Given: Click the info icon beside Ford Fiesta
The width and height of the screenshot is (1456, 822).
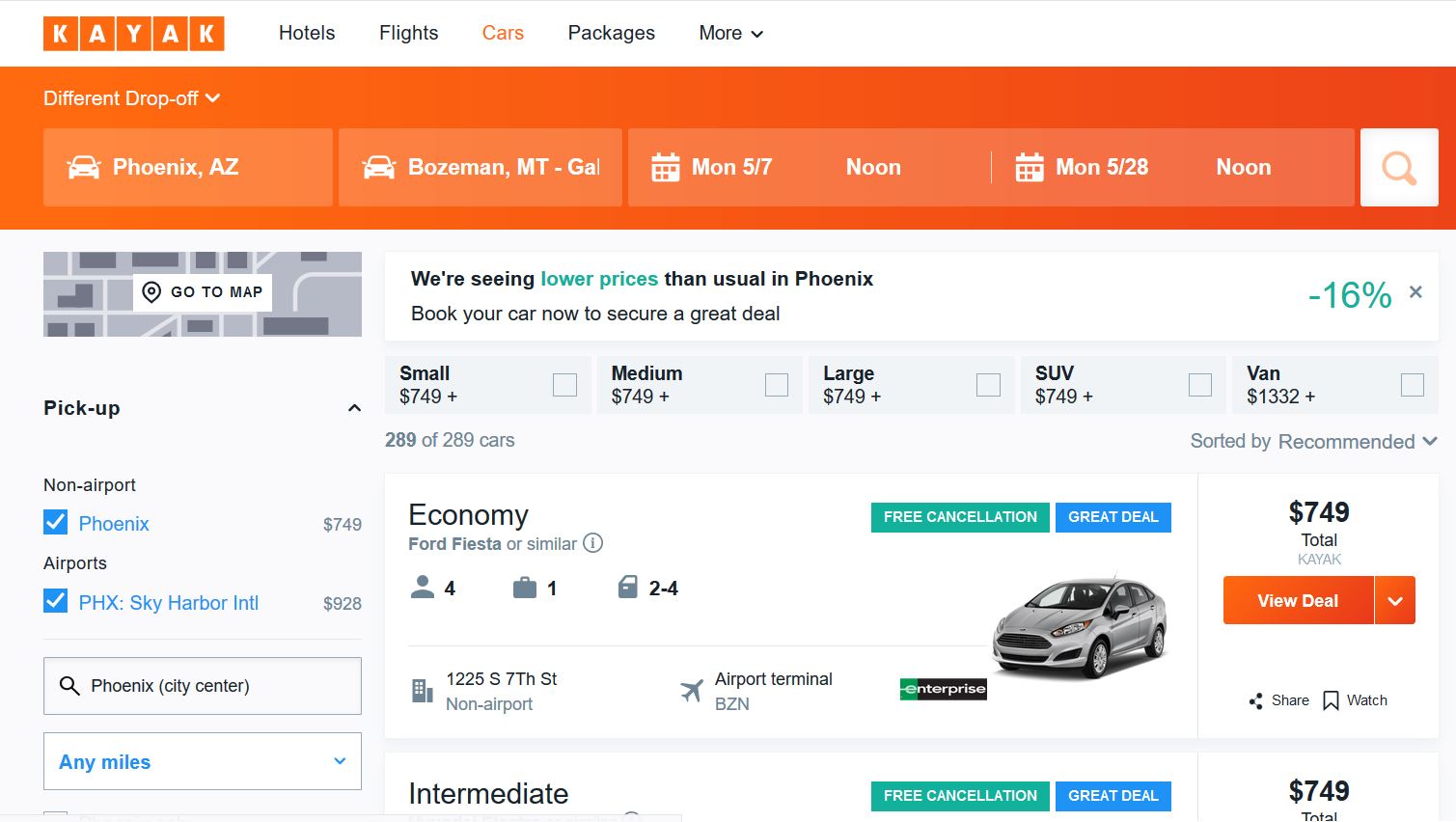Looking at the screenshot, I should pyautogui.click(x=593, y=543).
